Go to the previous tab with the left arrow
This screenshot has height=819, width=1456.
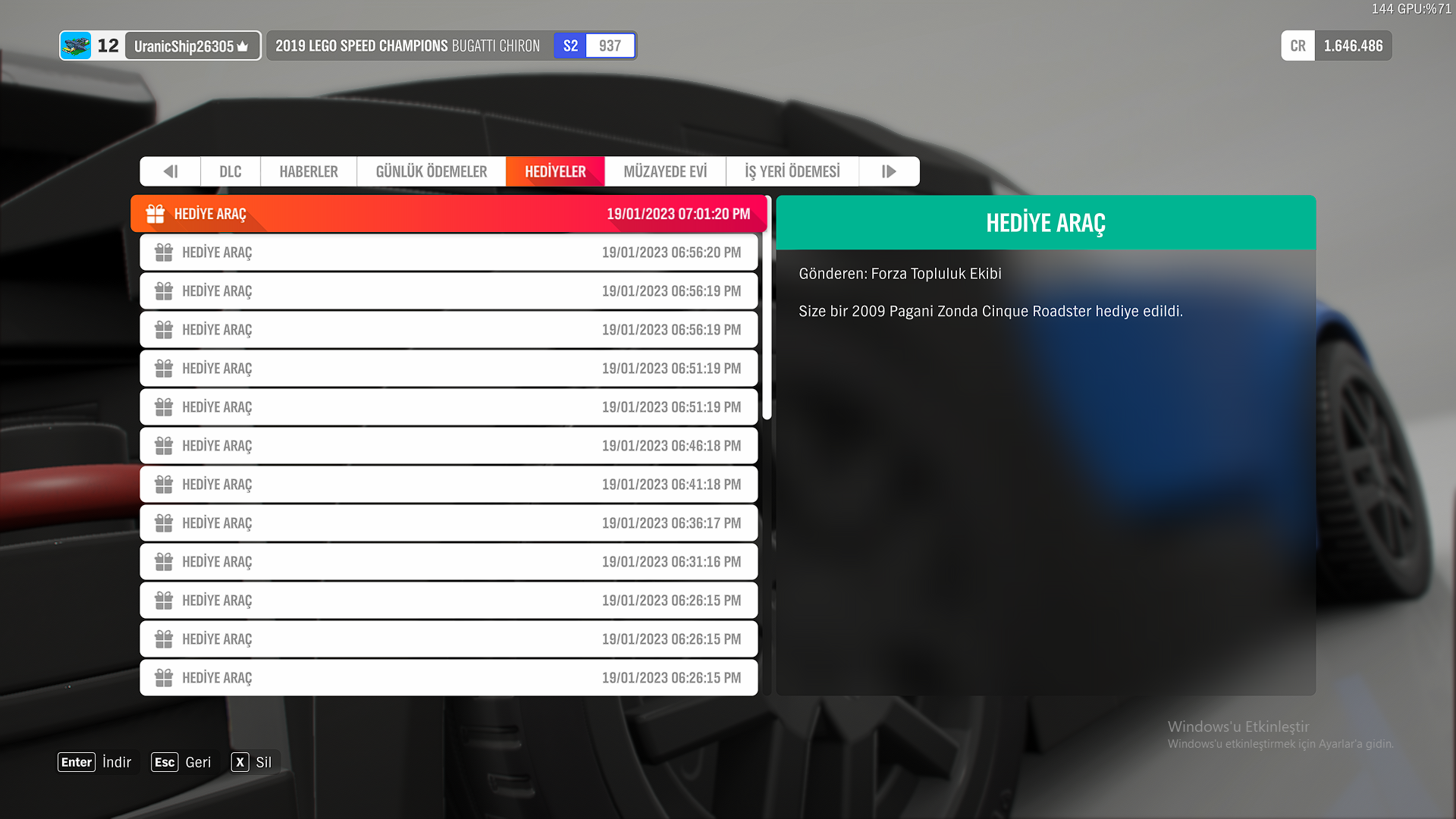(171, 171)
